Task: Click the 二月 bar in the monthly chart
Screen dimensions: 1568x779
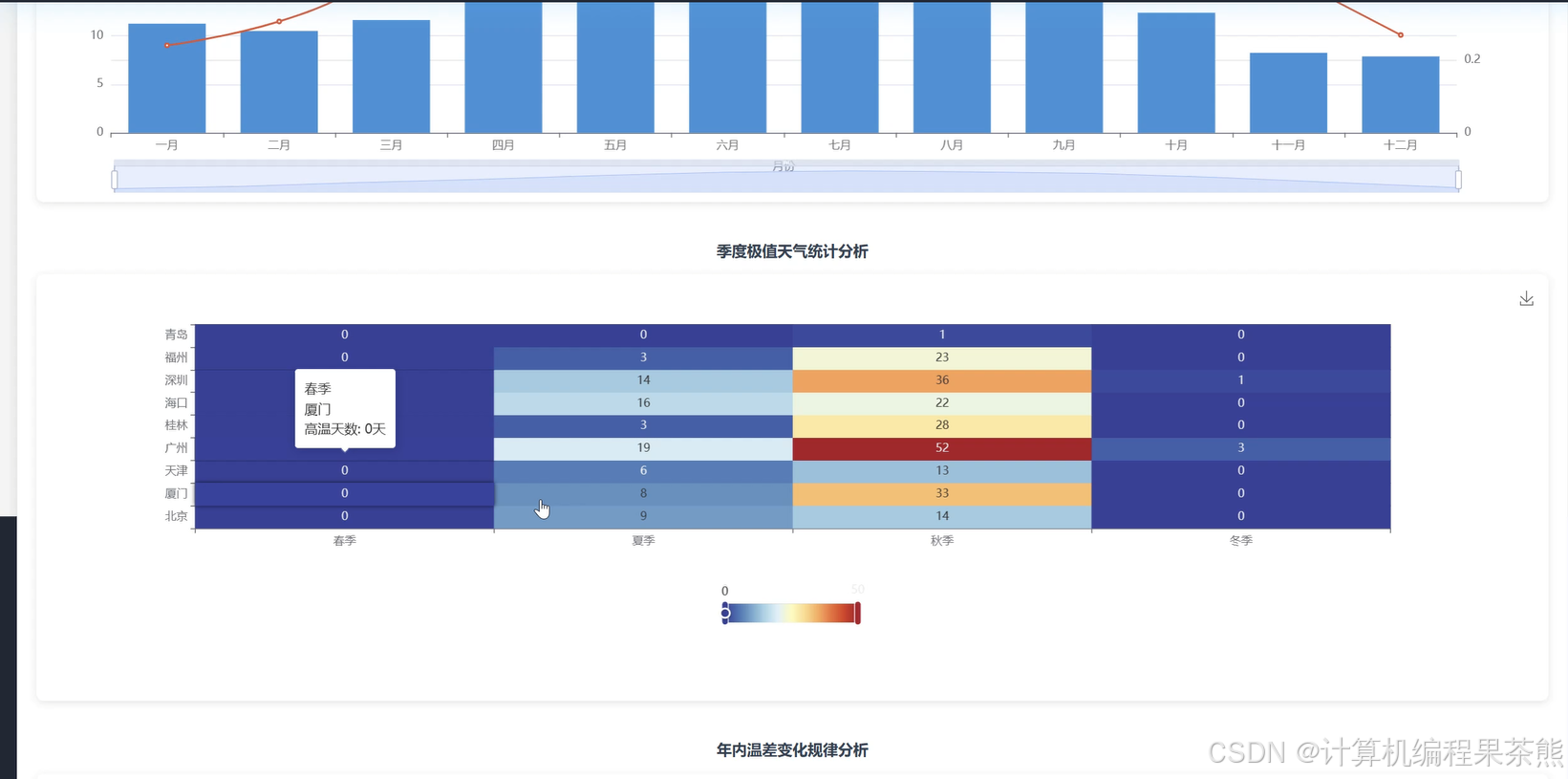Action: click(x=279, y=82)
